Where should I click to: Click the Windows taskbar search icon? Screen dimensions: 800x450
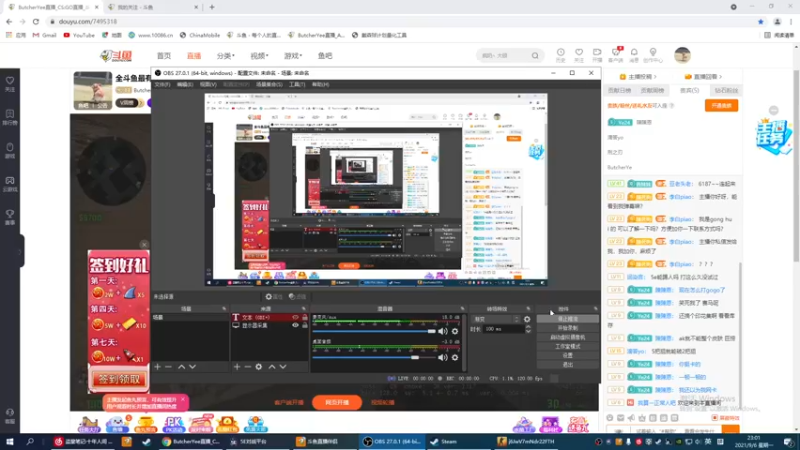30,442
